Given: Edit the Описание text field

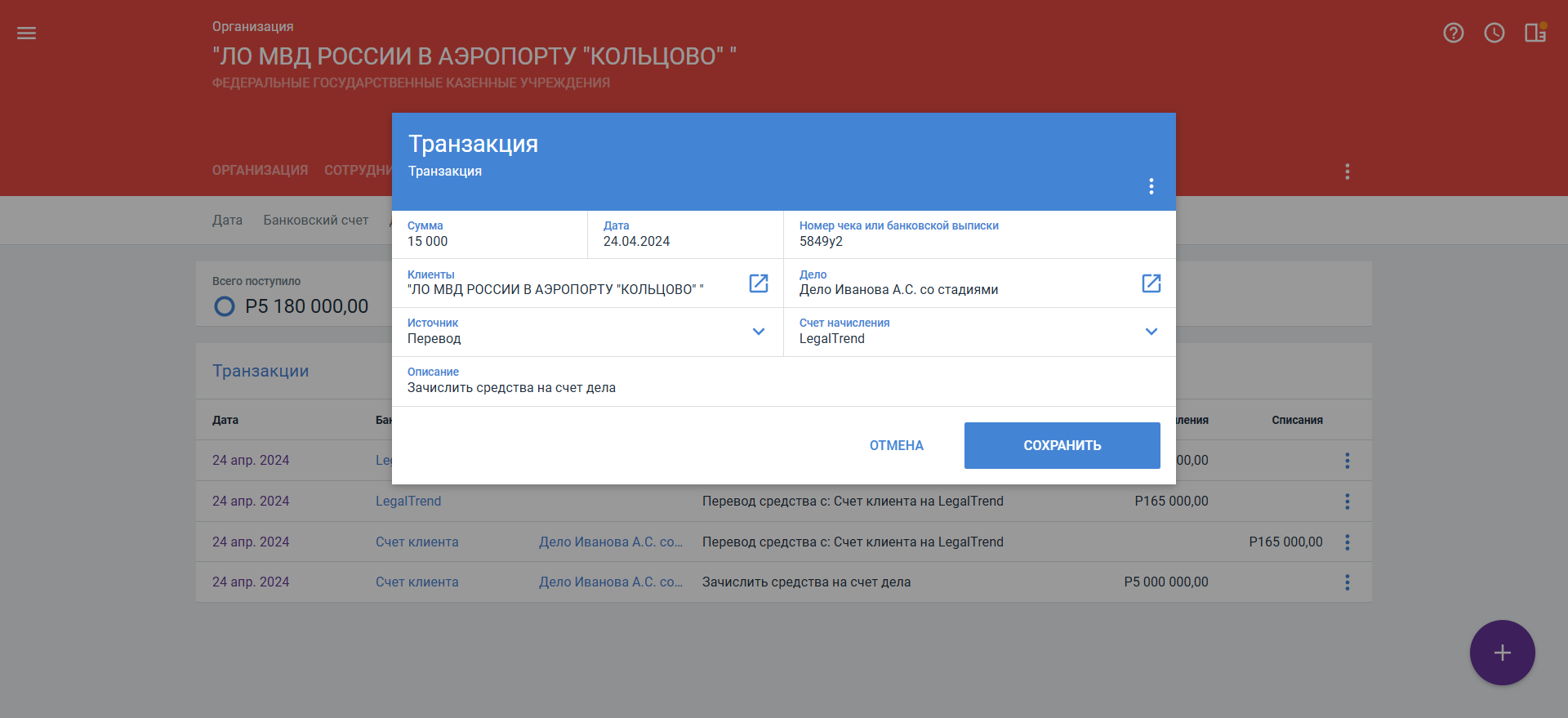Looking at the screenshot, I should (x=782, y=388).
